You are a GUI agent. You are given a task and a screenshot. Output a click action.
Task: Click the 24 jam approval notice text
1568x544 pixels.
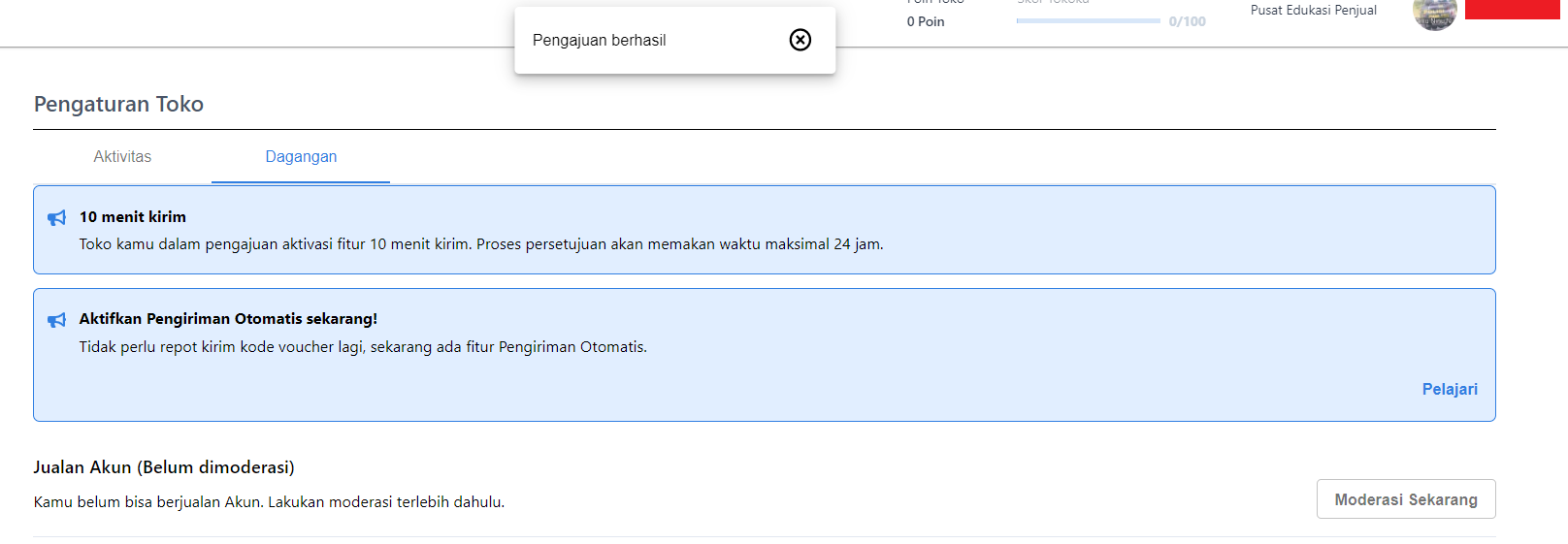click(x=481, y=244)
